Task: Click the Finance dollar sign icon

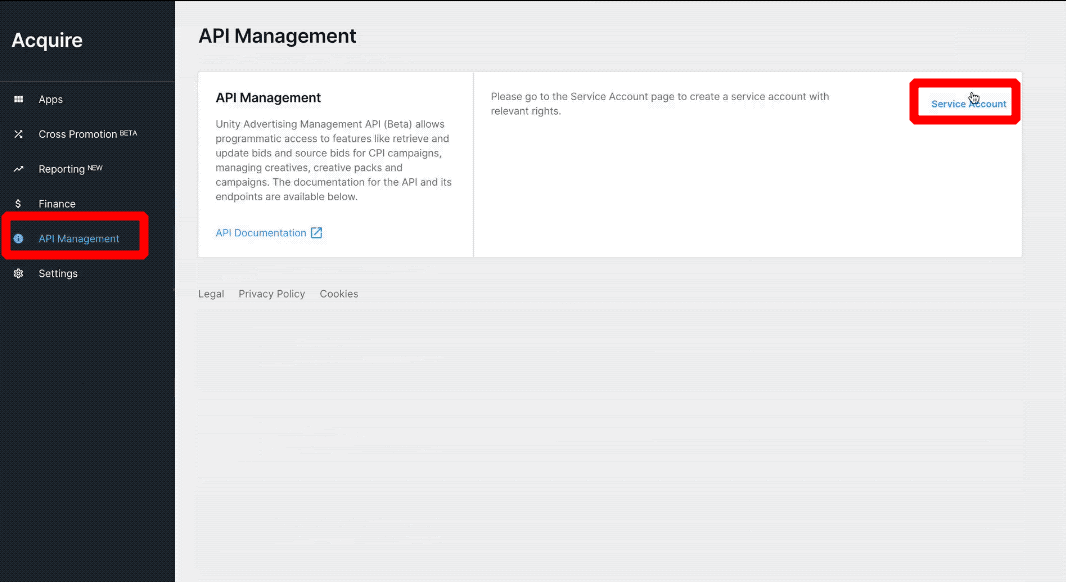Action: coord(18,204)
